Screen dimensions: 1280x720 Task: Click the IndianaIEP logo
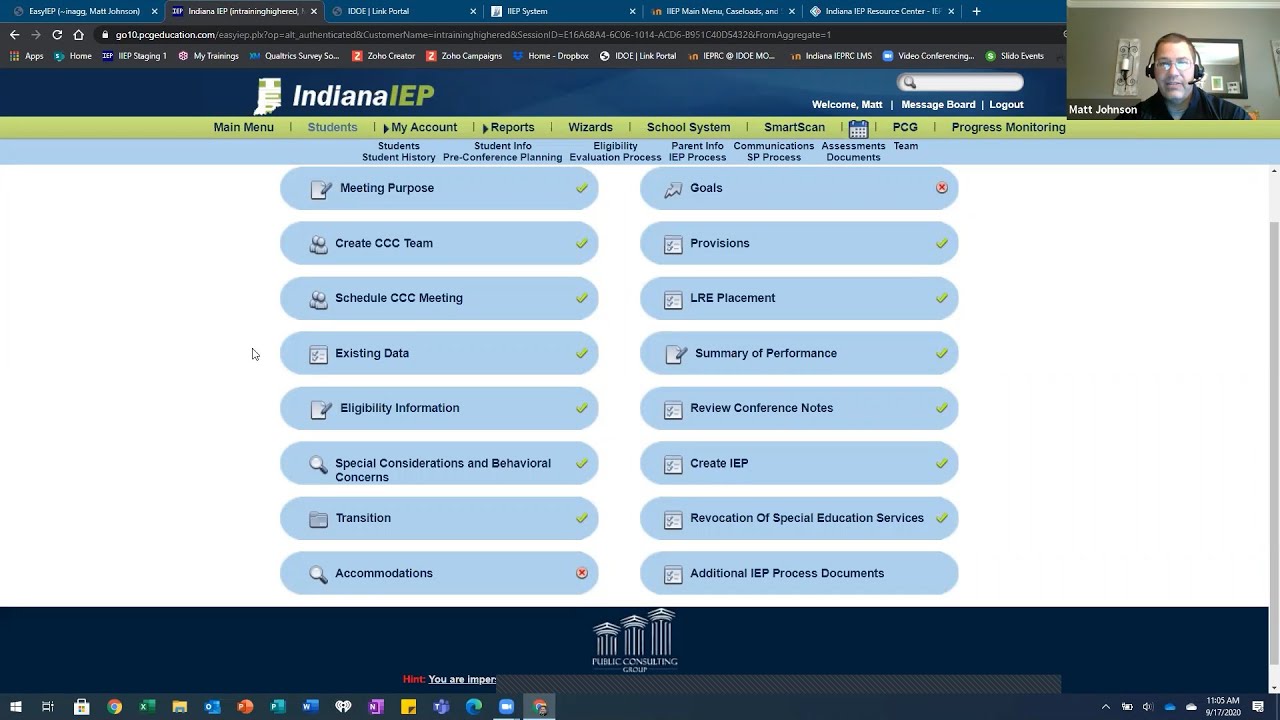[x=345, y=95]
